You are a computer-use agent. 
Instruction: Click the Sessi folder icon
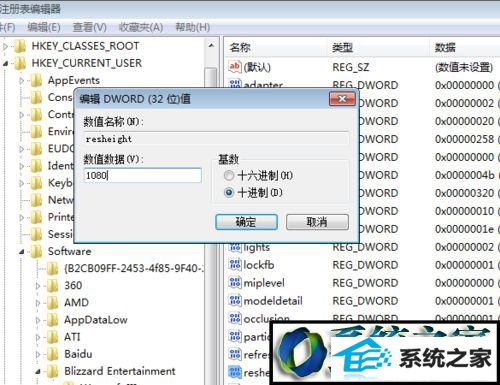(x=36, y=234)
